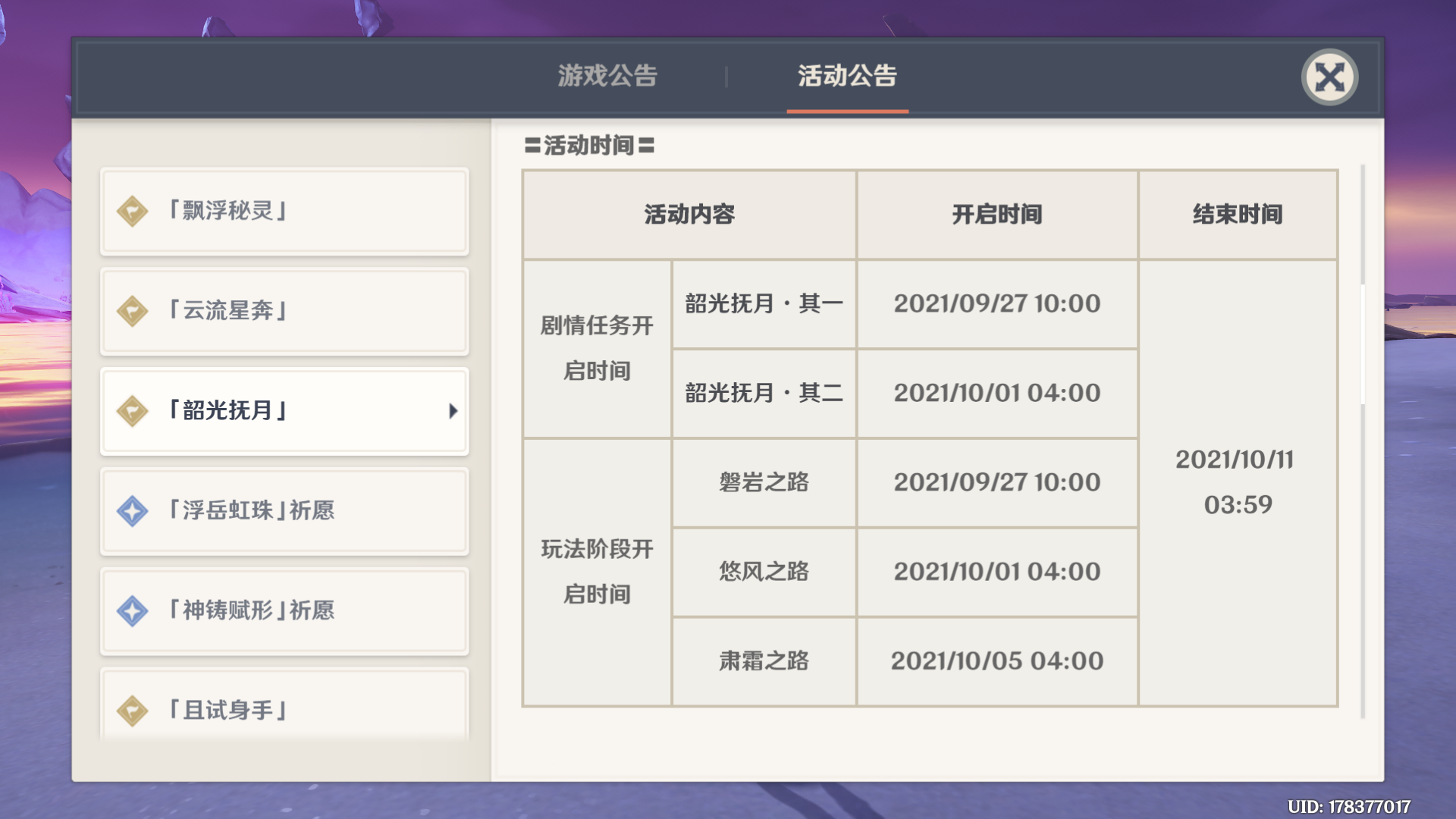
Task: Click 悠风之路 start time 2021/10/01 04:00
Action: point(997,572)
